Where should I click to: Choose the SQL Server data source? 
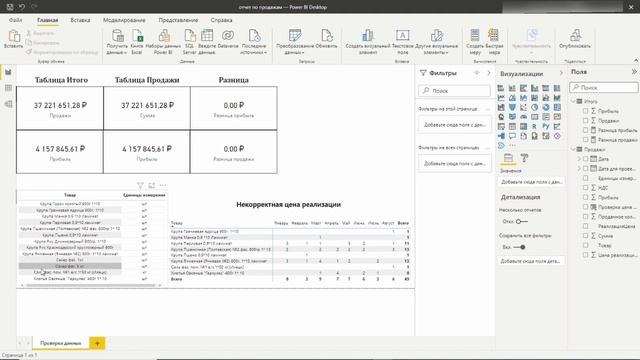190,42
